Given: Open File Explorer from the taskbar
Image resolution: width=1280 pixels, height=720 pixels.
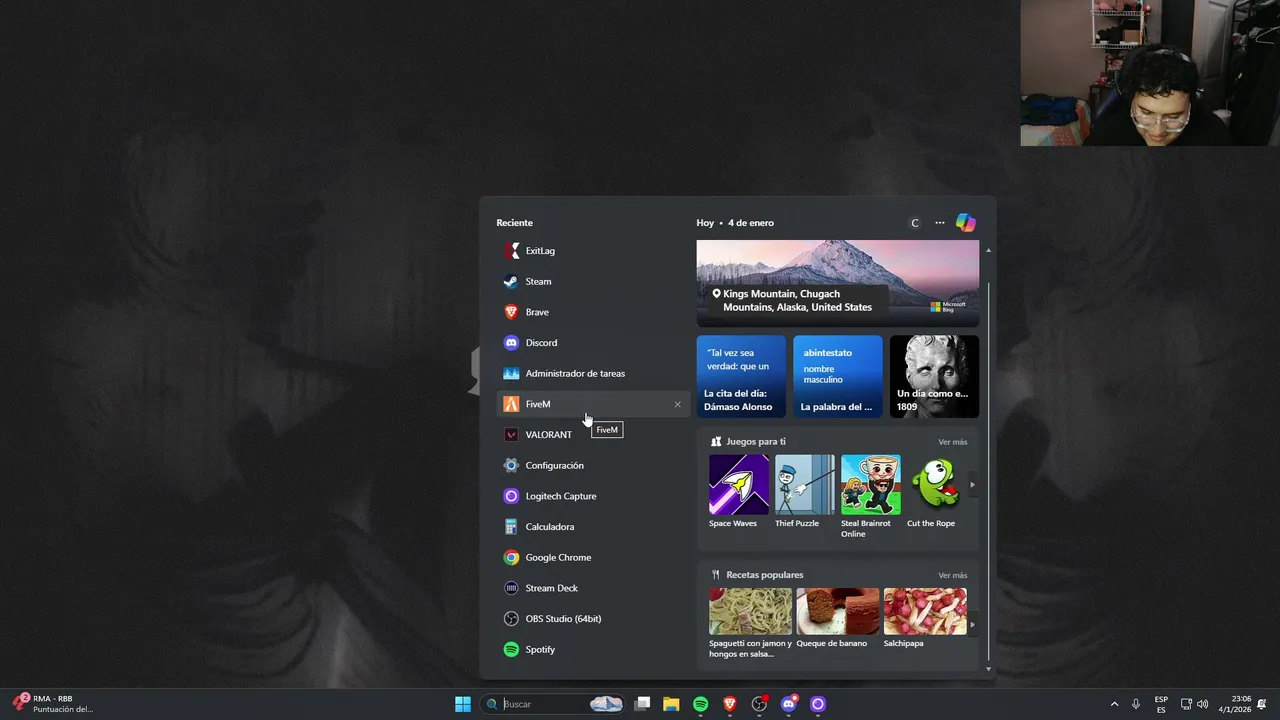Looking at the screenshot, I should pyautogui.click(x=671, y=704).
